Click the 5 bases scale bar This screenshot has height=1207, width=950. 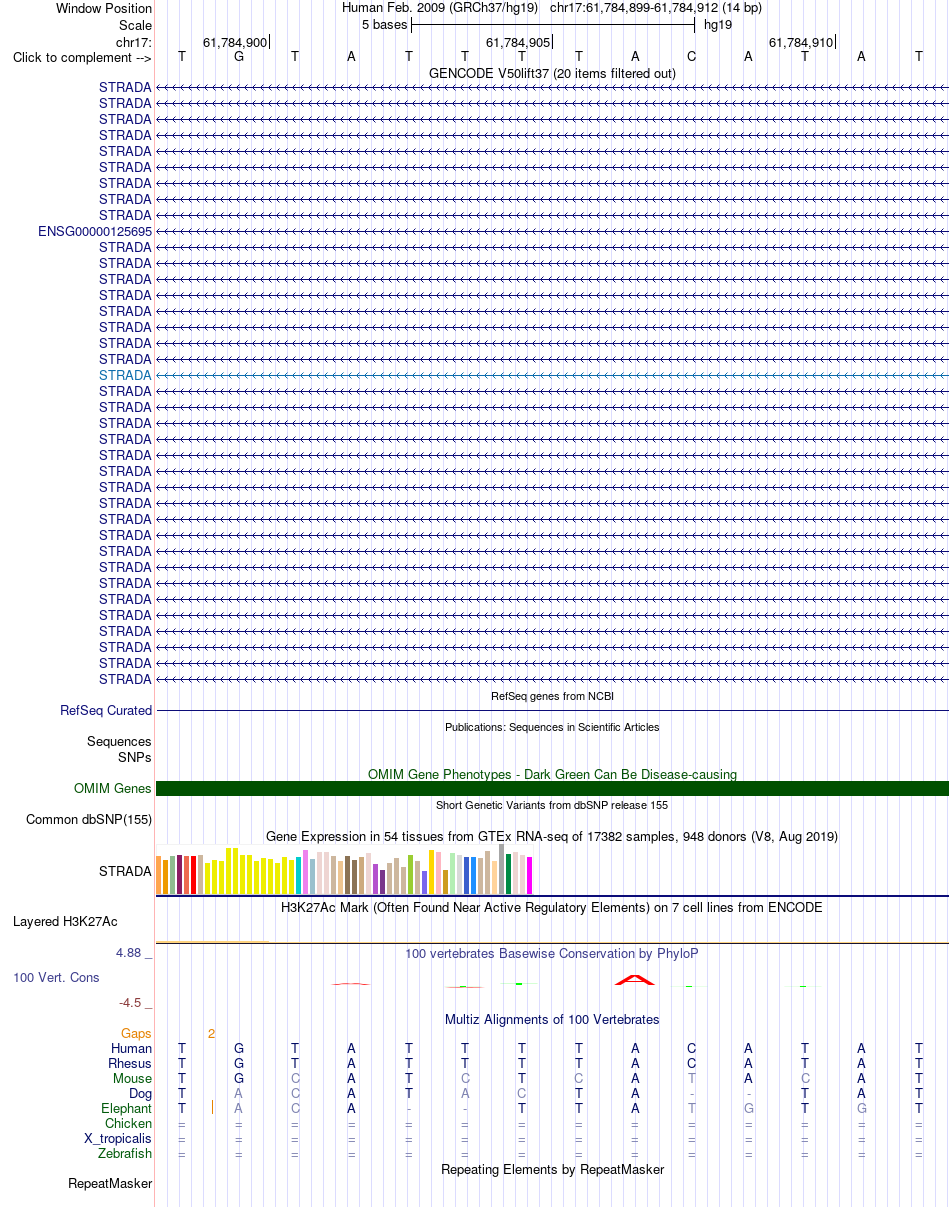click(x=553, y=24)
